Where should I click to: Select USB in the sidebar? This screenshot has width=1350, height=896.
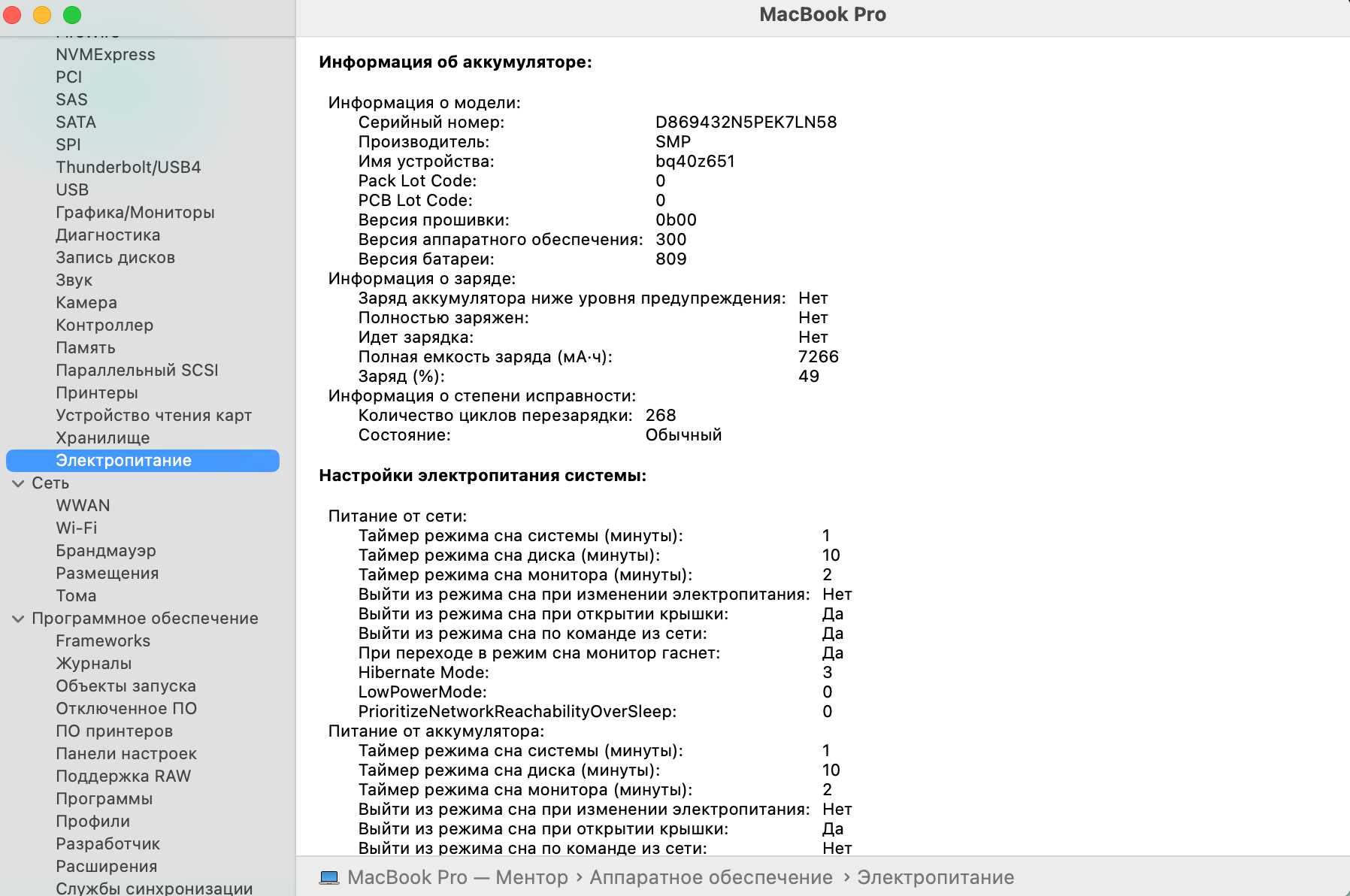[72, 190]
